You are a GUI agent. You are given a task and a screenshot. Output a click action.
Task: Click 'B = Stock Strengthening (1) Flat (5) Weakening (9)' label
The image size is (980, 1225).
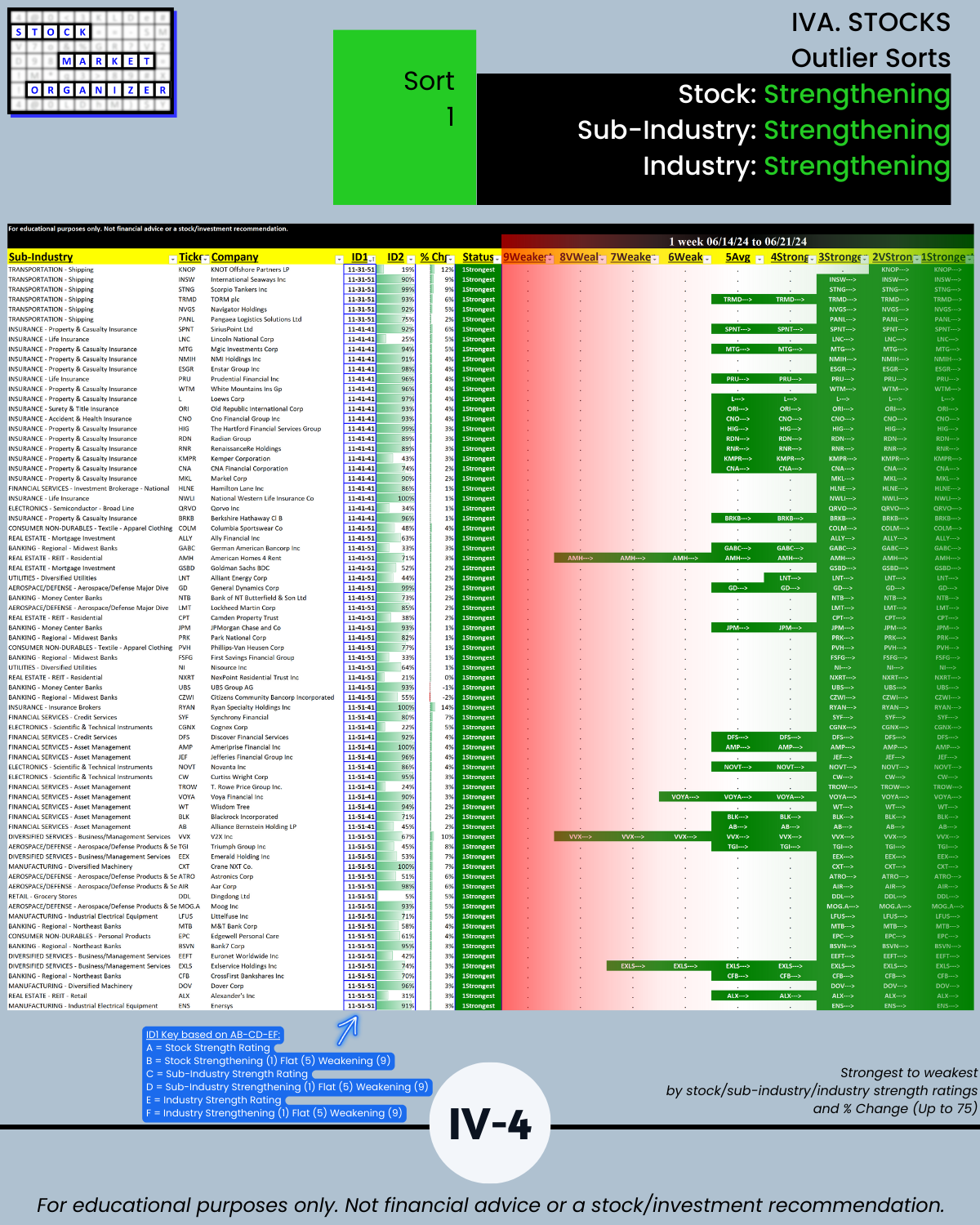pyautogui.click(x=268, y=1061)
